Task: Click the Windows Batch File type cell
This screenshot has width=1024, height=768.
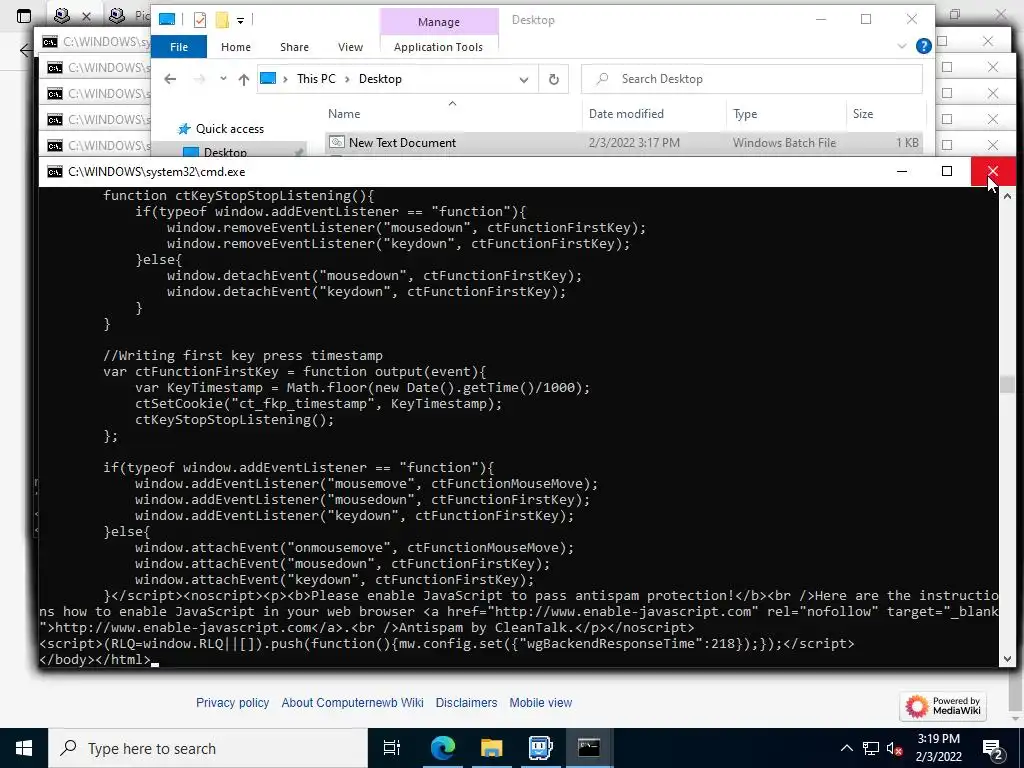Action: pos(784,142)
